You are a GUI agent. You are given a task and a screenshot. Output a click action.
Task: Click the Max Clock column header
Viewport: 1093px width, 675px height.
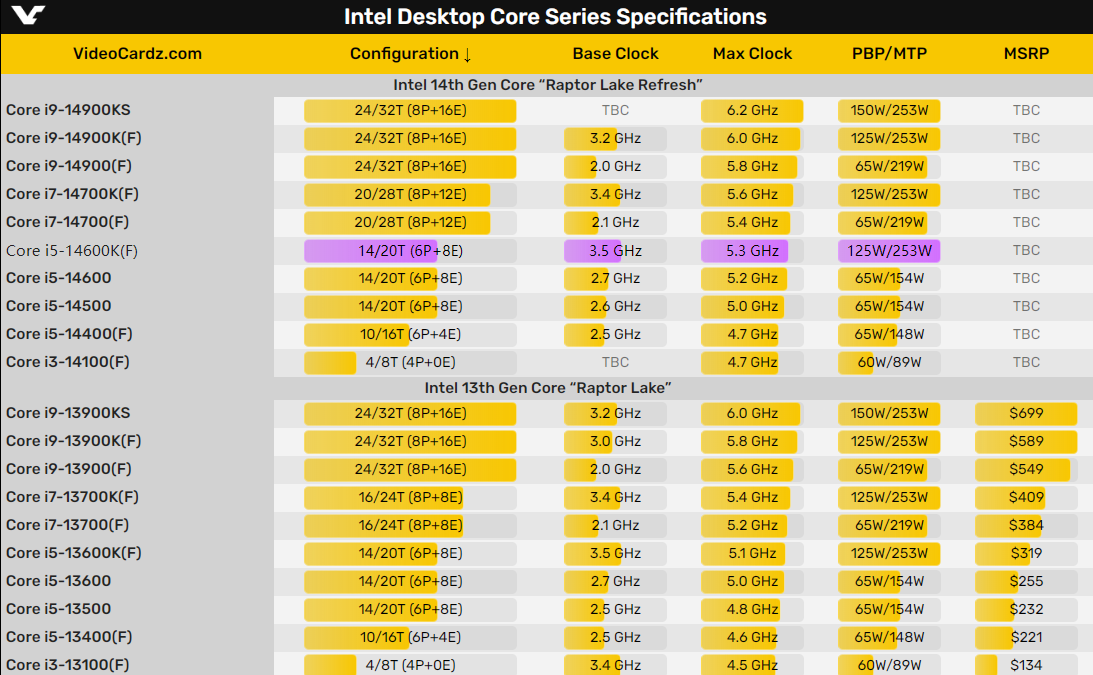752,54
